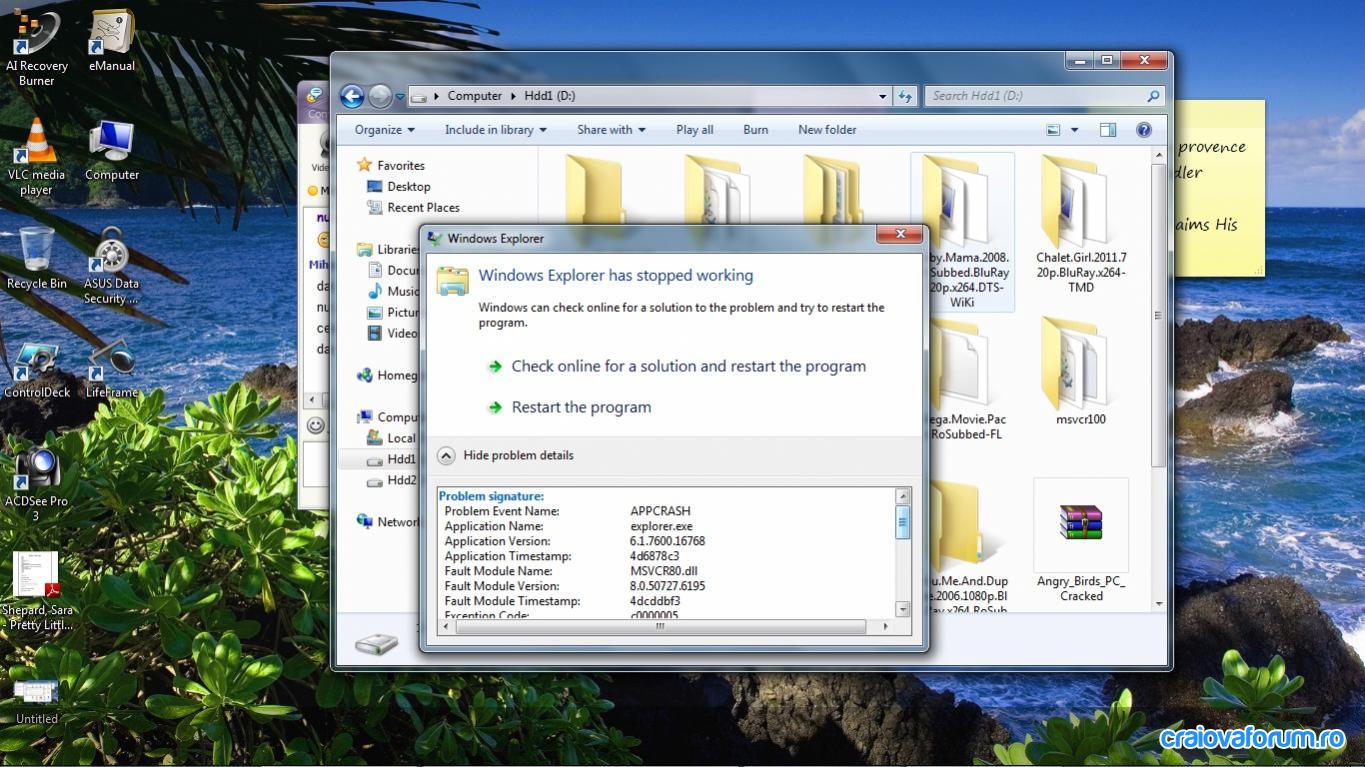
Task: Open recent pages dropdown beside Forward button
Action: pos(400,97)
